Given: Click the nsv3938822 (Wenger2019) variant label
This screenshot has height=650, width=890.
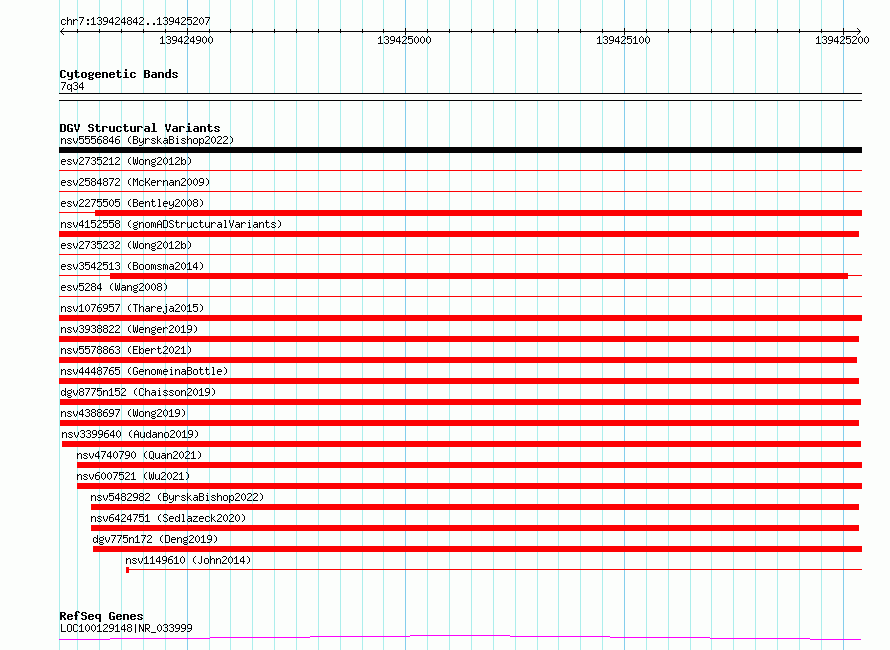Looking at the screenshot, I should tap(129, 329).
